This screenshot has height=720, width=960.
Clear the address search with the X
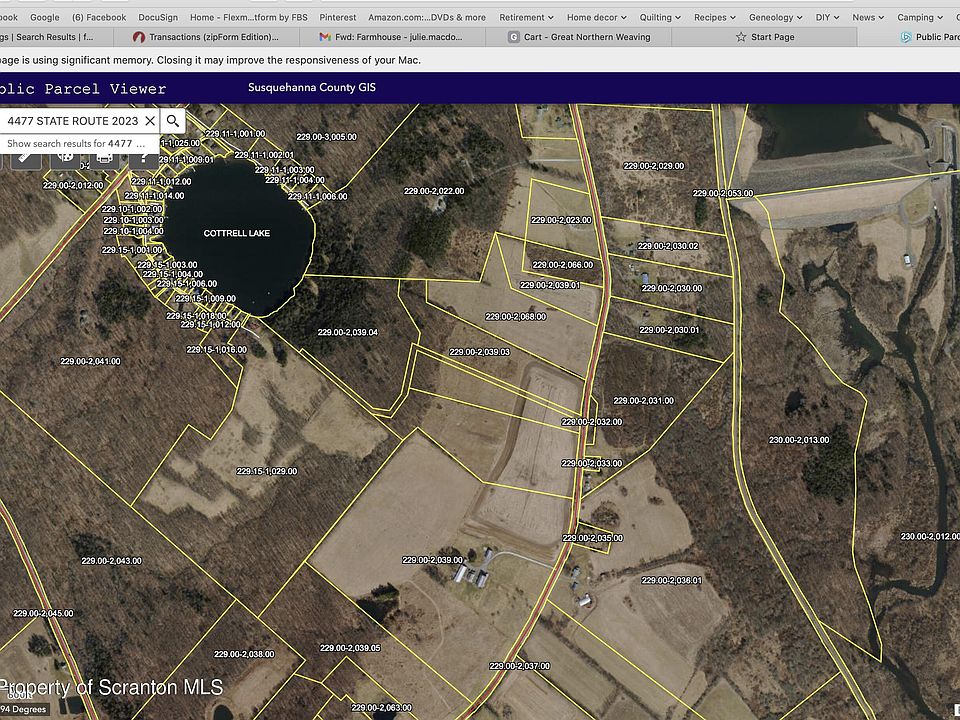click(x=150, y=121)
